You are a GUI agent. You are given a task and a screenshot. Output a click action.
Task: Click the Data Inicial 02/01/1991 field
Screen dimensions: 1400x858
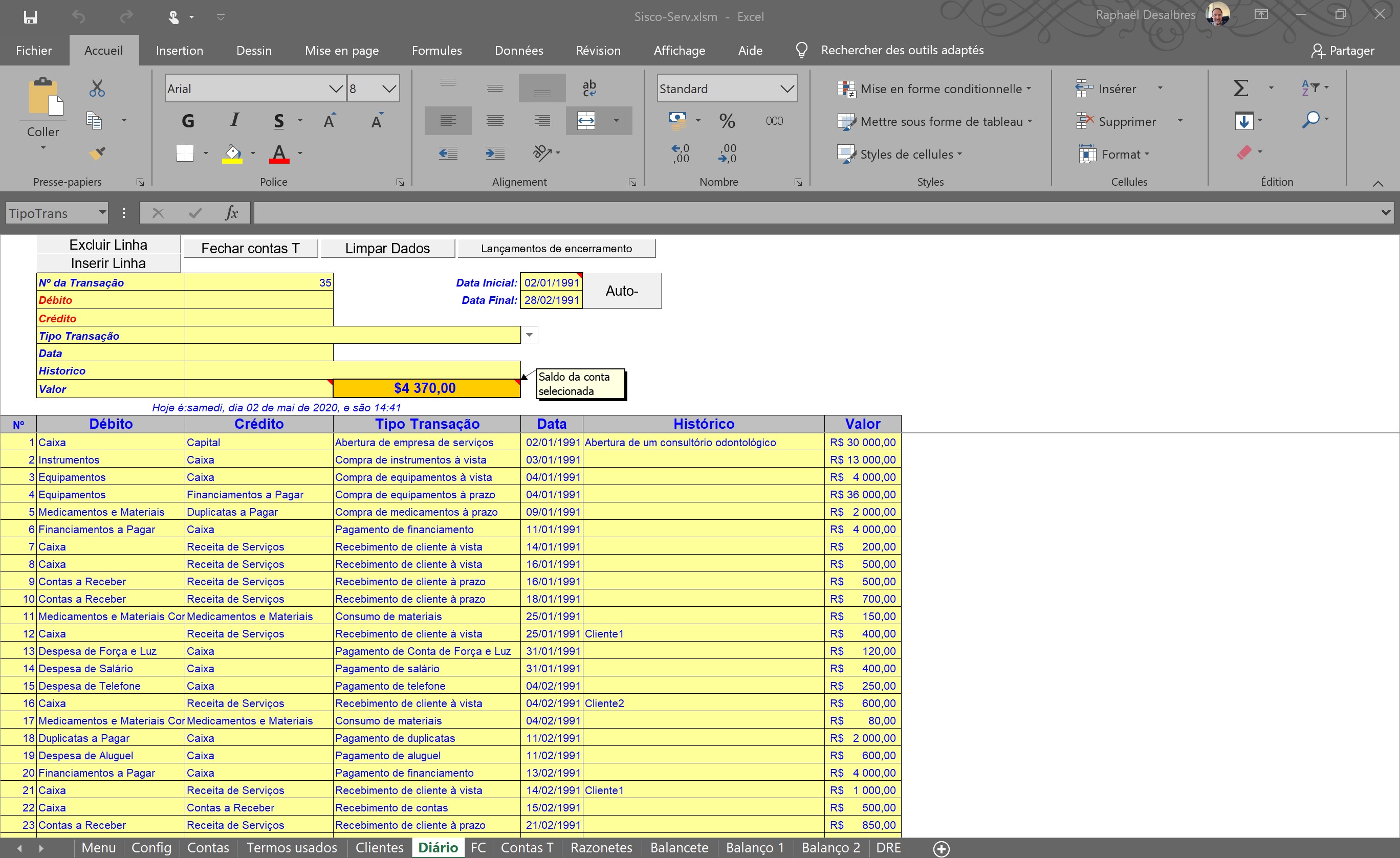(551, 282)
